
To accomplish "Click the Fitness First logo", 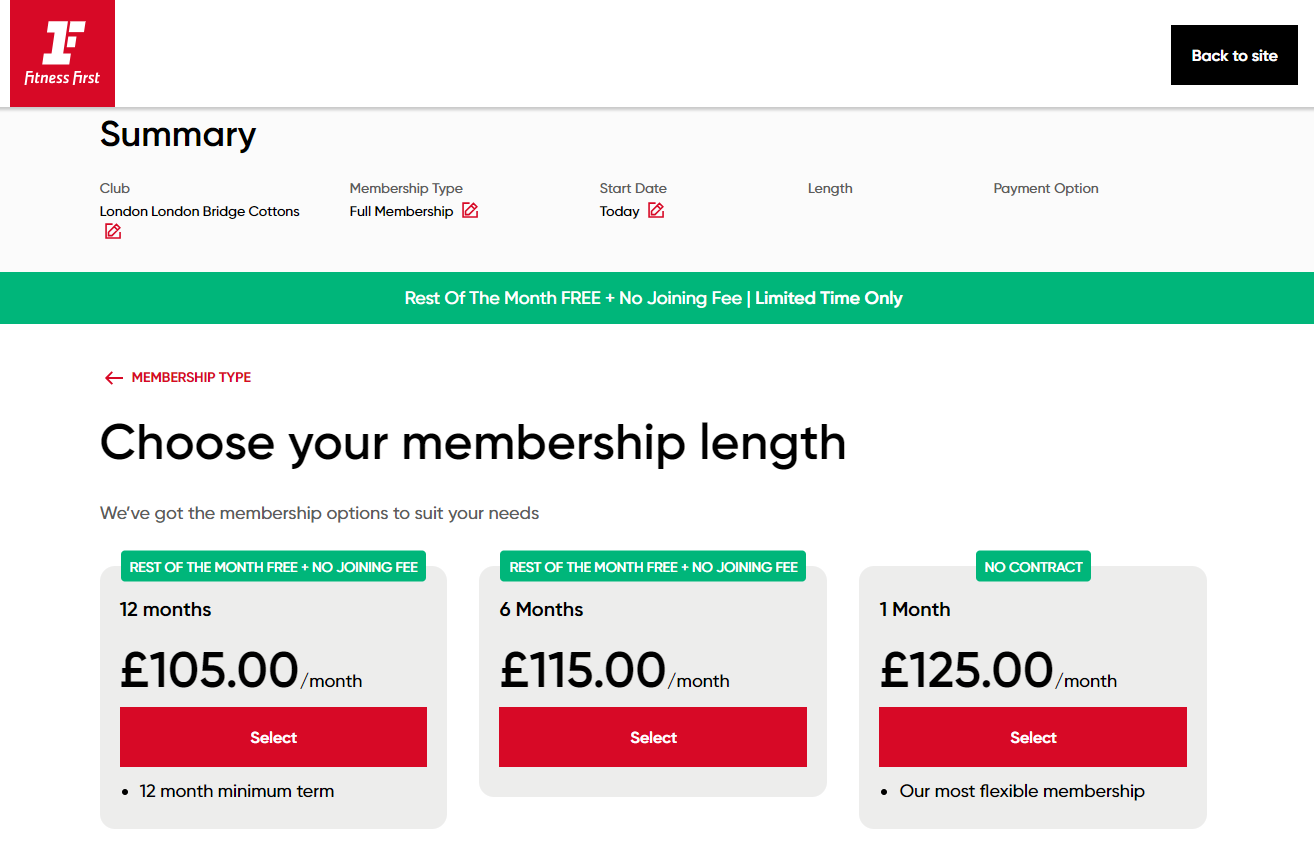I will pos(62,53).
